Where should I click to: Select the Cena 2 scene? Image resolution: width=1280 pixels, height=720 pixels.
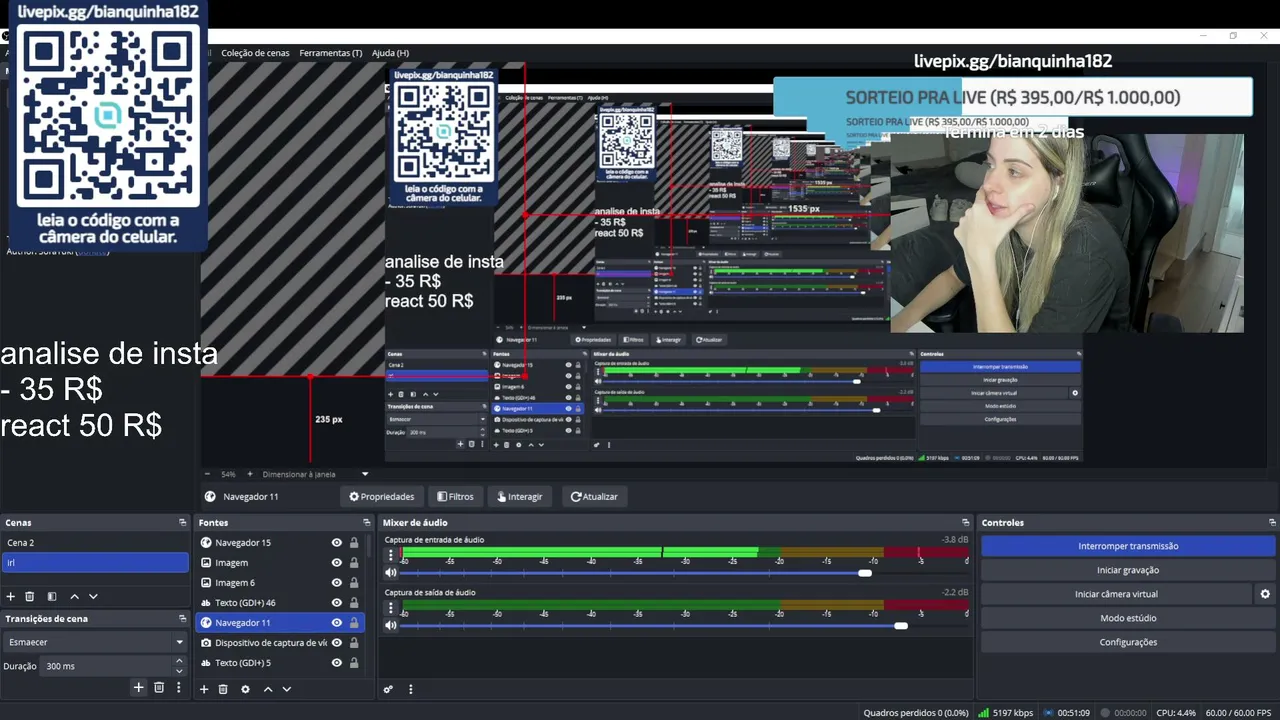pyautogui.click(x=95, y=543)
